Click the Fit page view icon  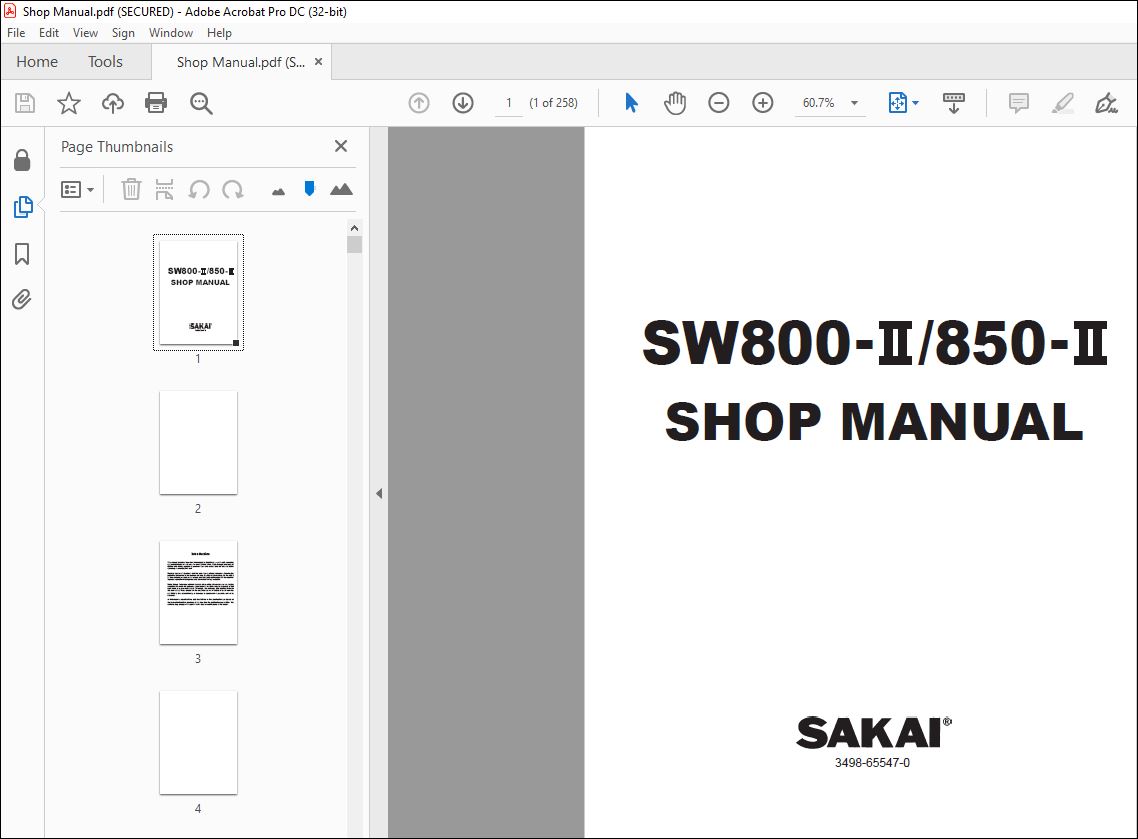click(x=898, y=103)
